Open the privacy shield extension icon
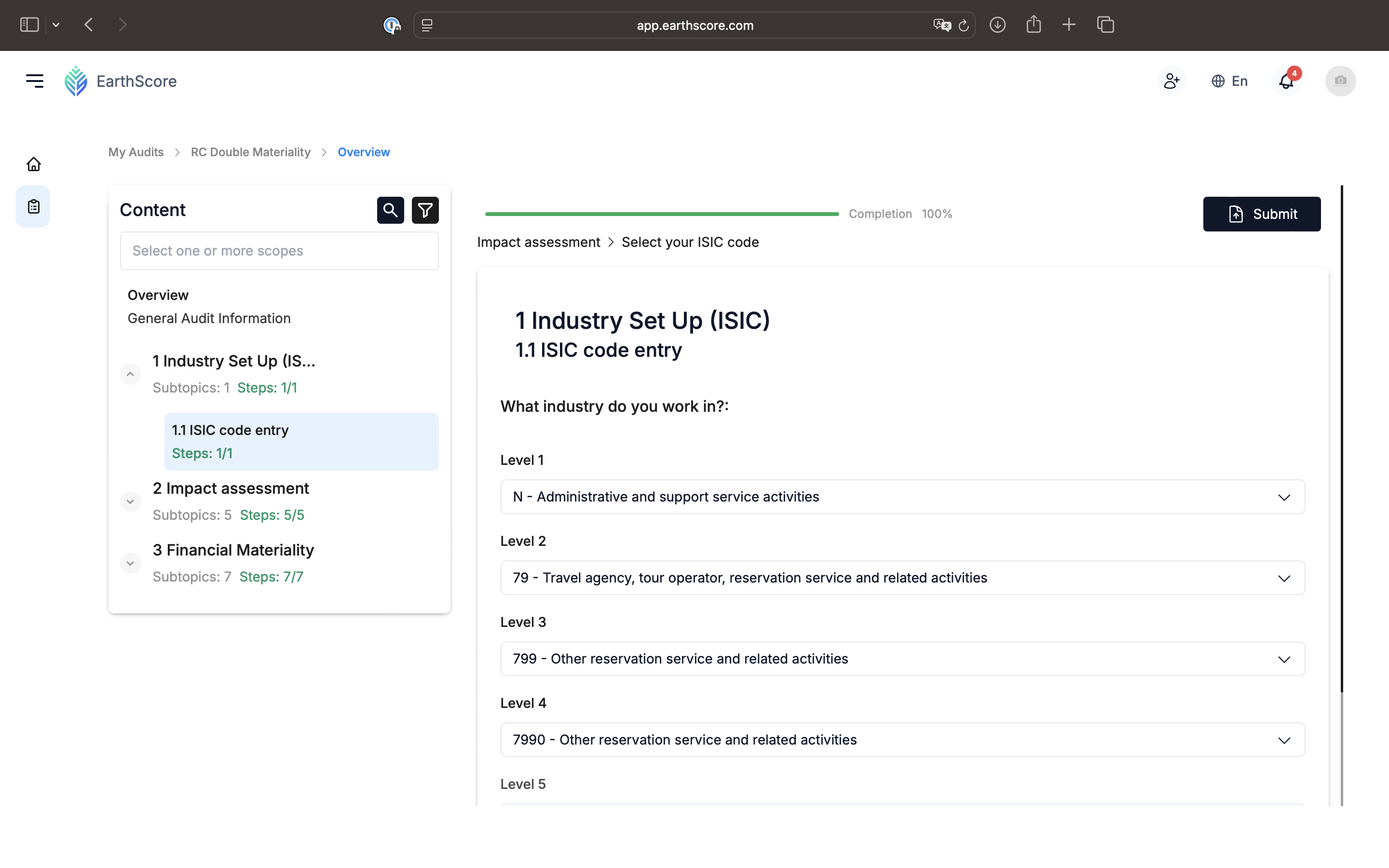1389x868 pixels. pos(392,25)
